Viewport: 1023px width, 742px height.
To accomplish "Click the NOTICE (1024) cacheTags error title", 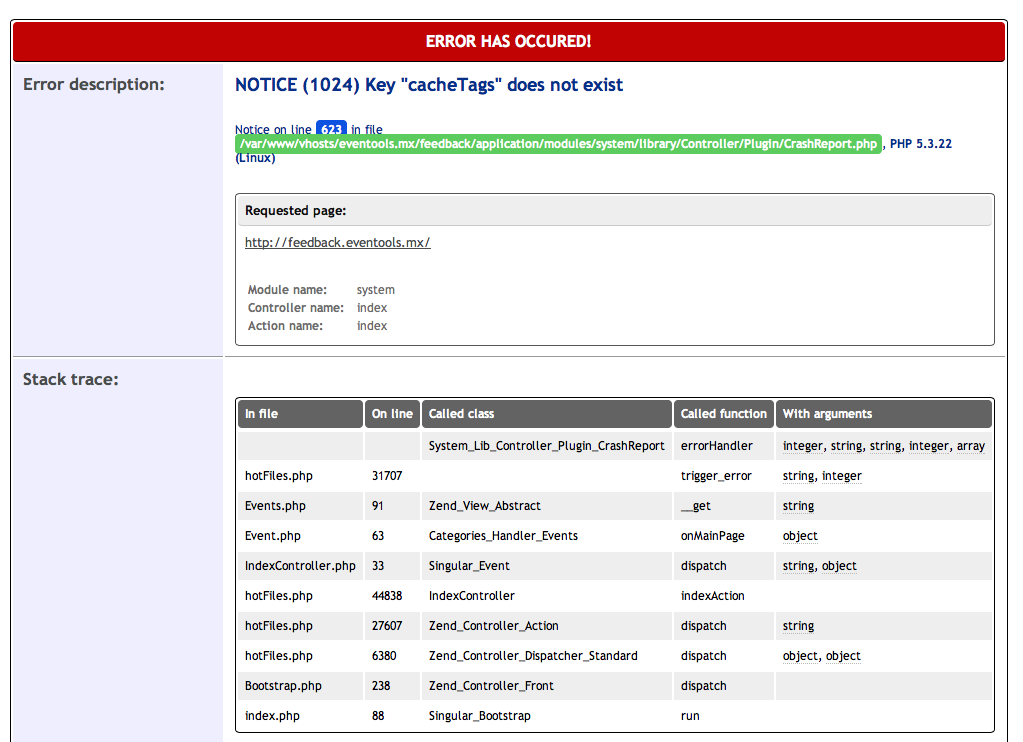I will [x=429, y=85].
